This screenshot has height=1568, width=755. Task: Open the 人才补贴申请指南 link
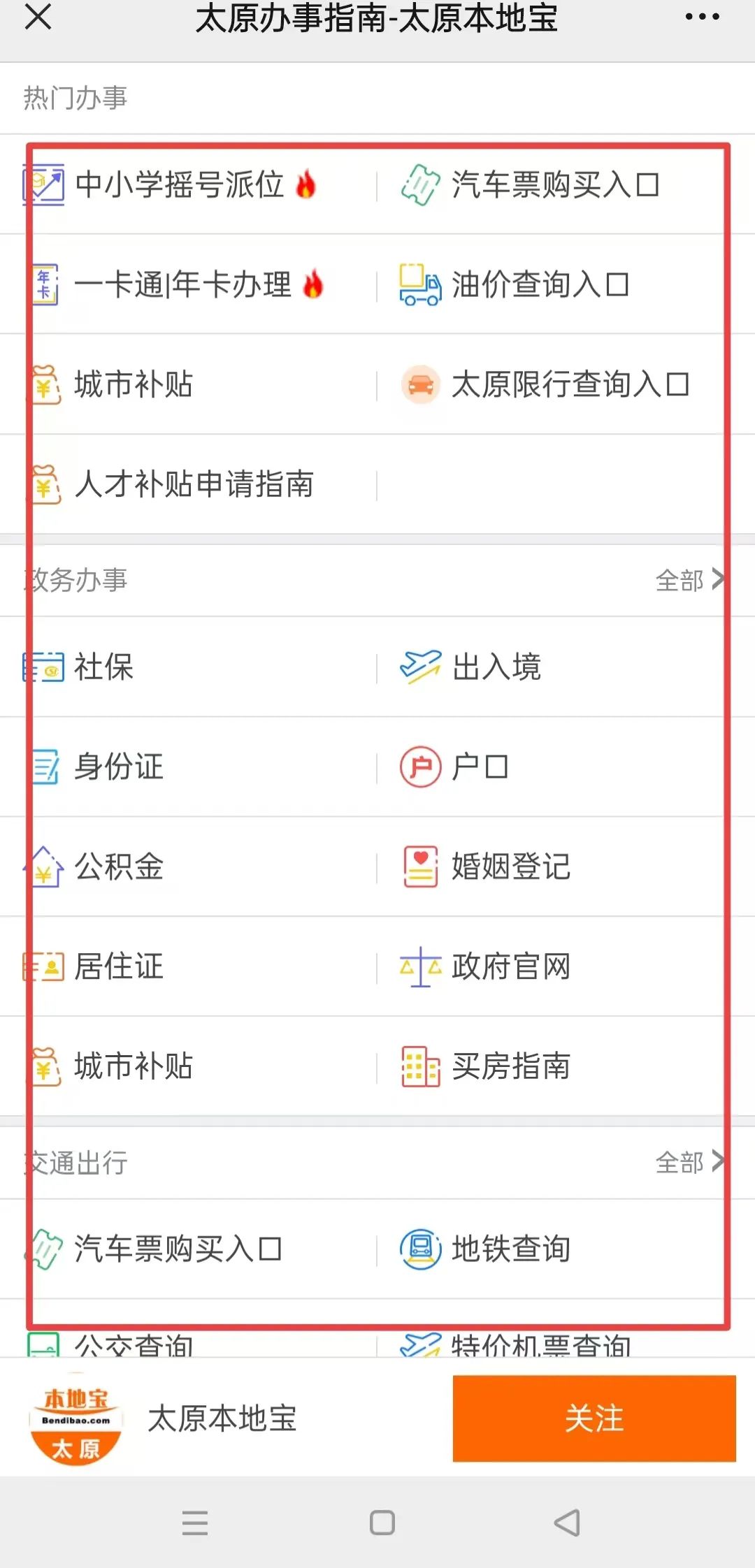click(x=194, y=484)
